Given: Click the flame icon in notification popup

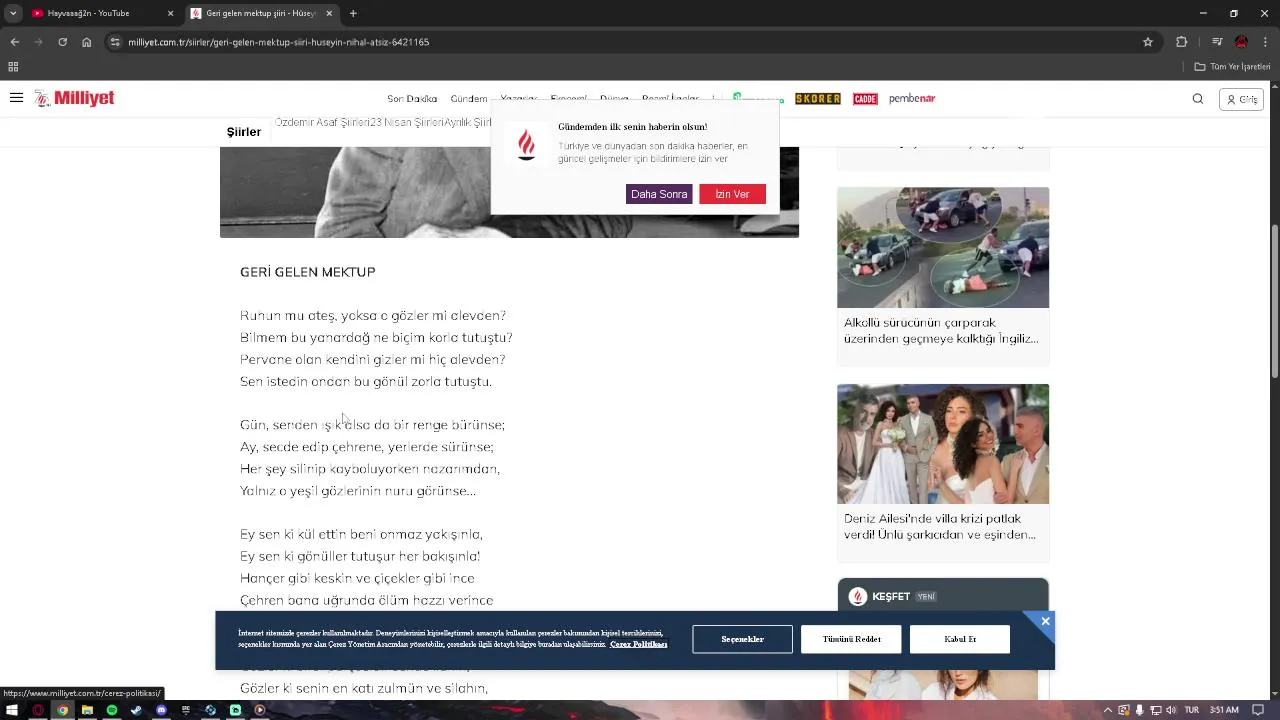Looking at the screenshot, I should tap(526, 145).
